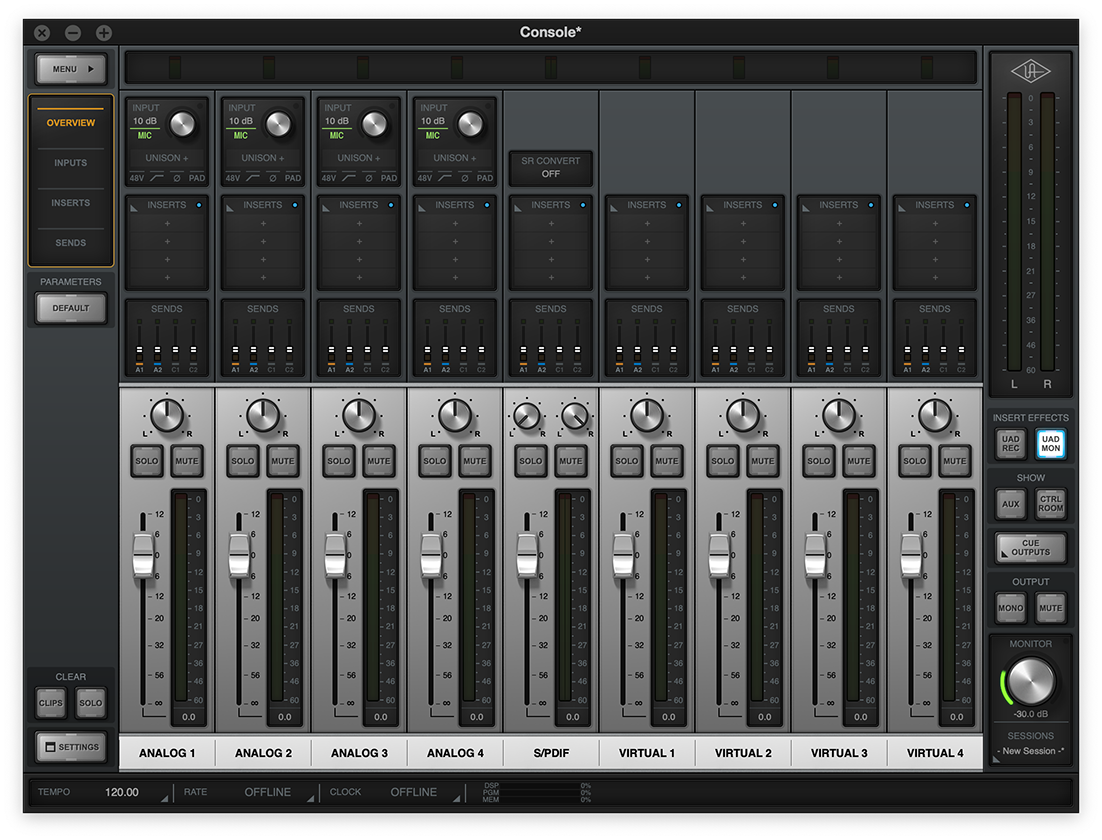The height and width of the screenshot is (840, 1102).
Task: Mute the Virtual 1 channel
Action: [666, 461]
